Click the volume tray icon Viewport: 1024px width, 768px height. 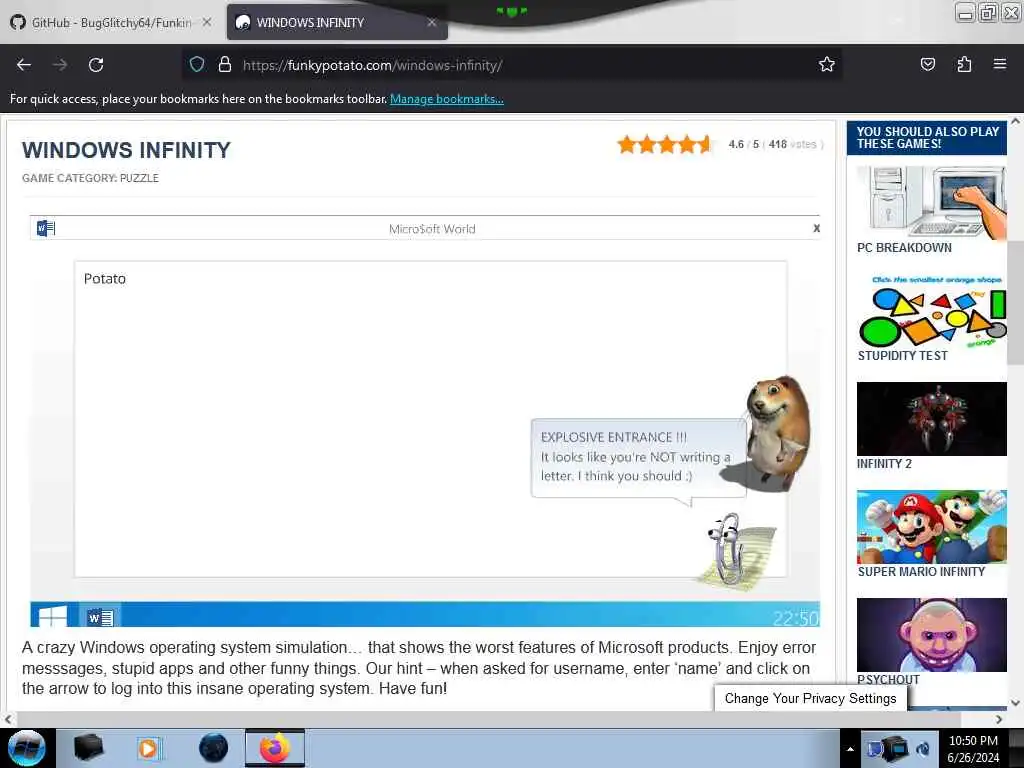click(923, 749)
